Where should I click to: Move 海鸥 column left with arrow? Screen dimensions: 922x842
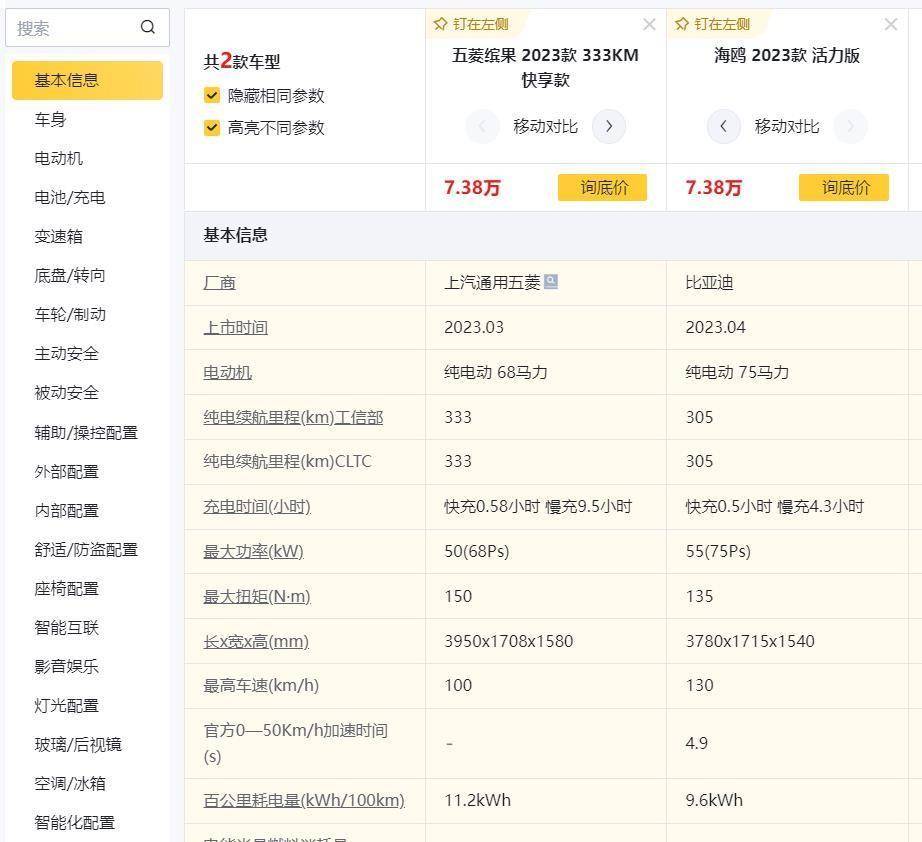pyautogui.click(x=723, y=126)
